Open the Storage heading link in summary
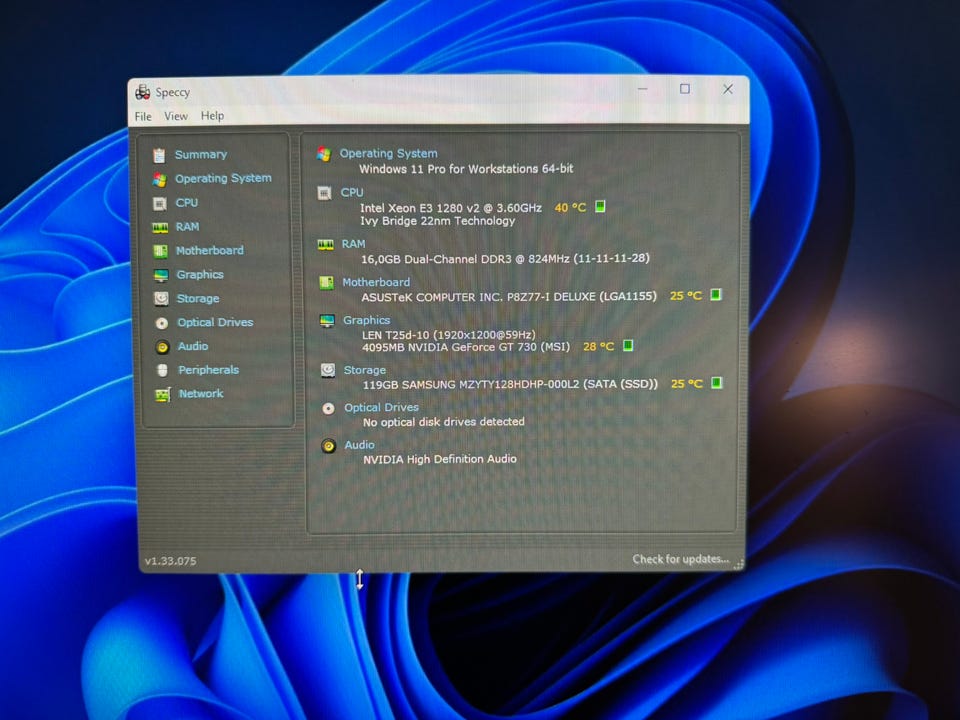The width and height of the screenshot is (960, 720). [365, 370]
